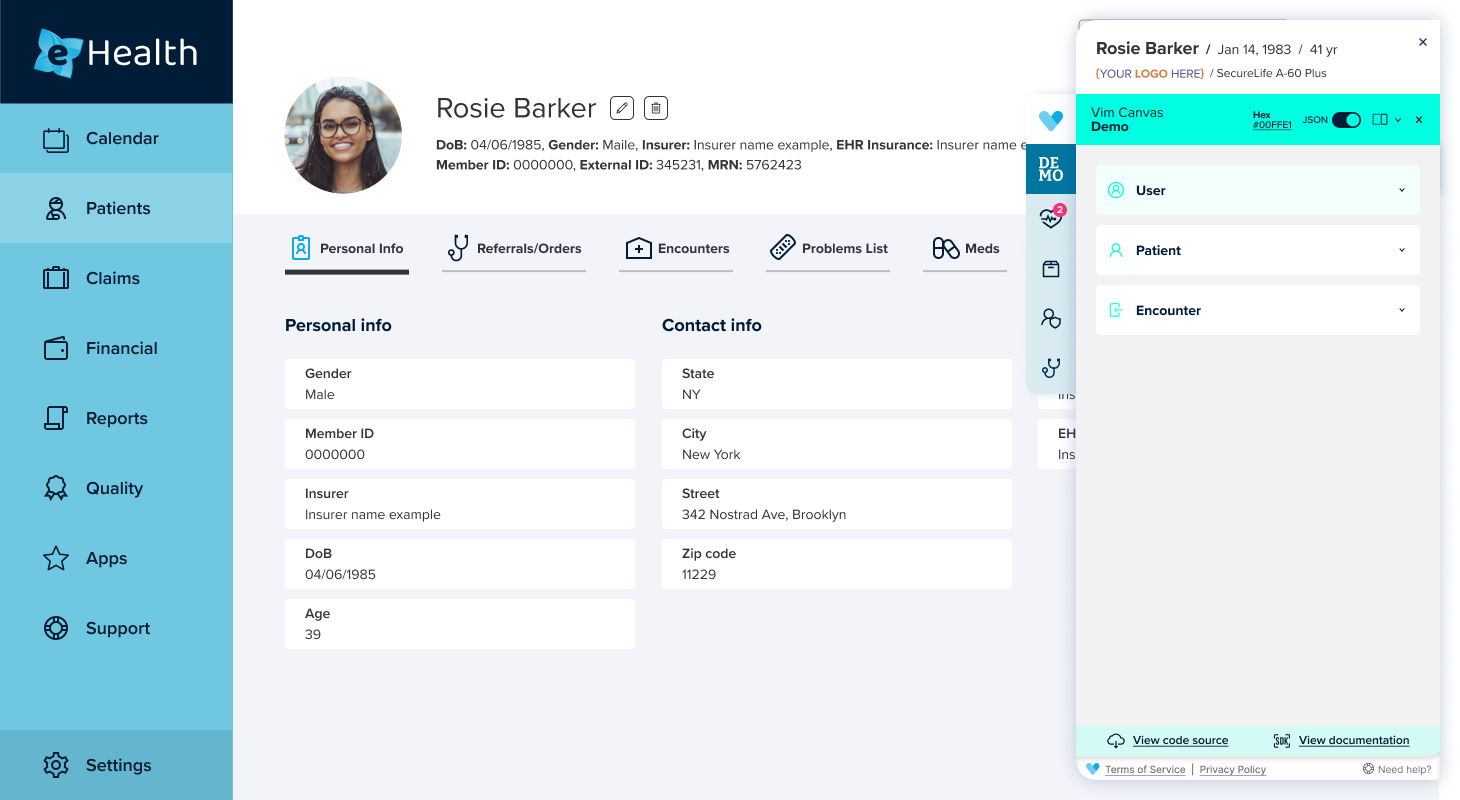This screenshot has height=800, width=1460.
Task: Click Rosie Barker's profile photo
Action: pyautogui.click(x=343, y=135)
